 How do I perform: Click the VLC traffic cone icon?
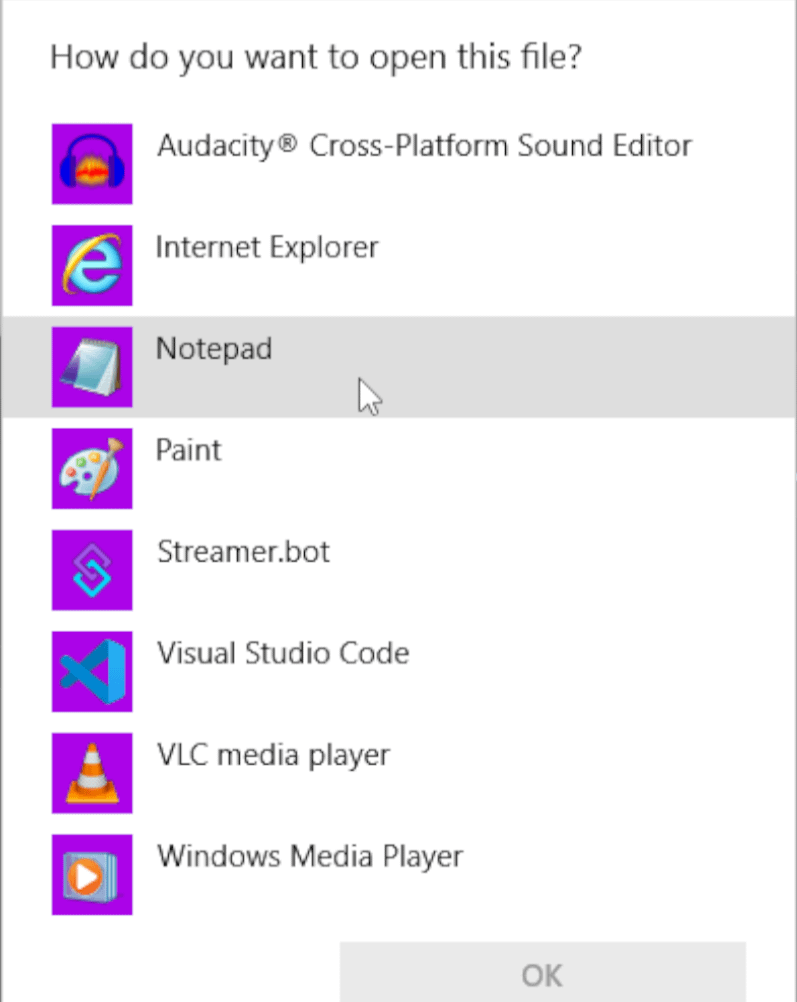pos(92,773)
